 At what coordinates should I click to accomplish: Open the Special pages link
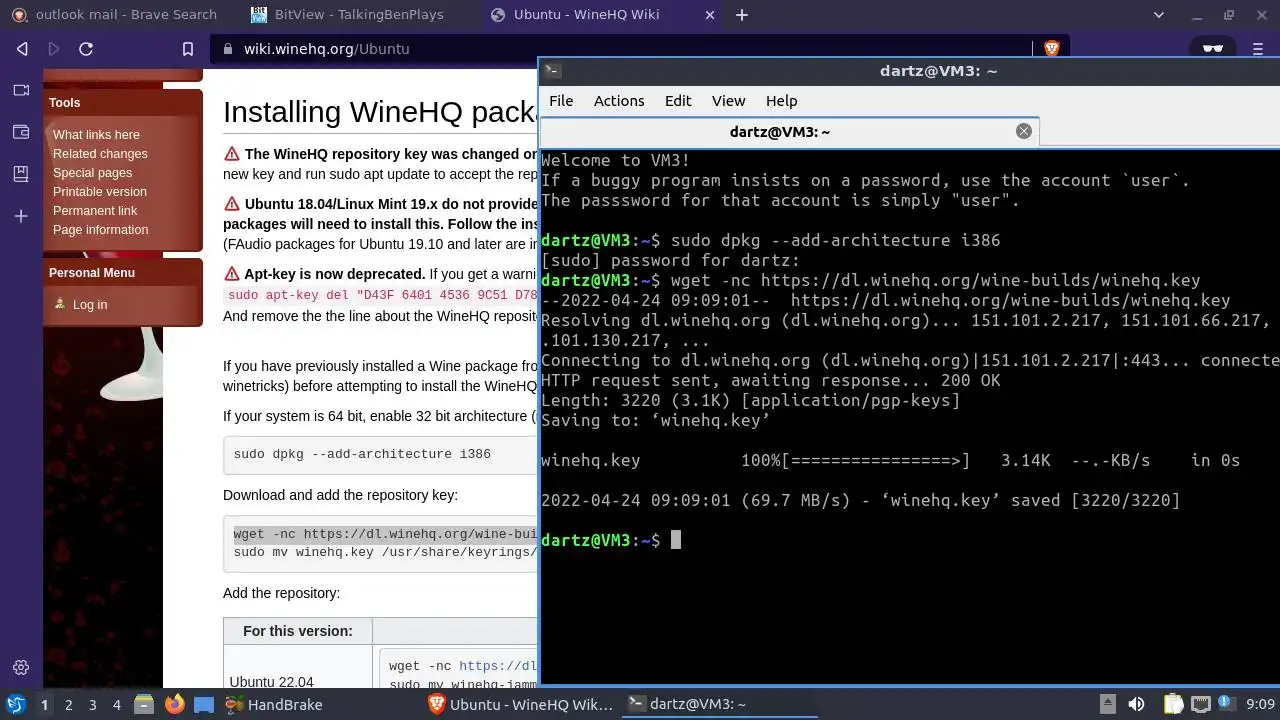point(92,173)
